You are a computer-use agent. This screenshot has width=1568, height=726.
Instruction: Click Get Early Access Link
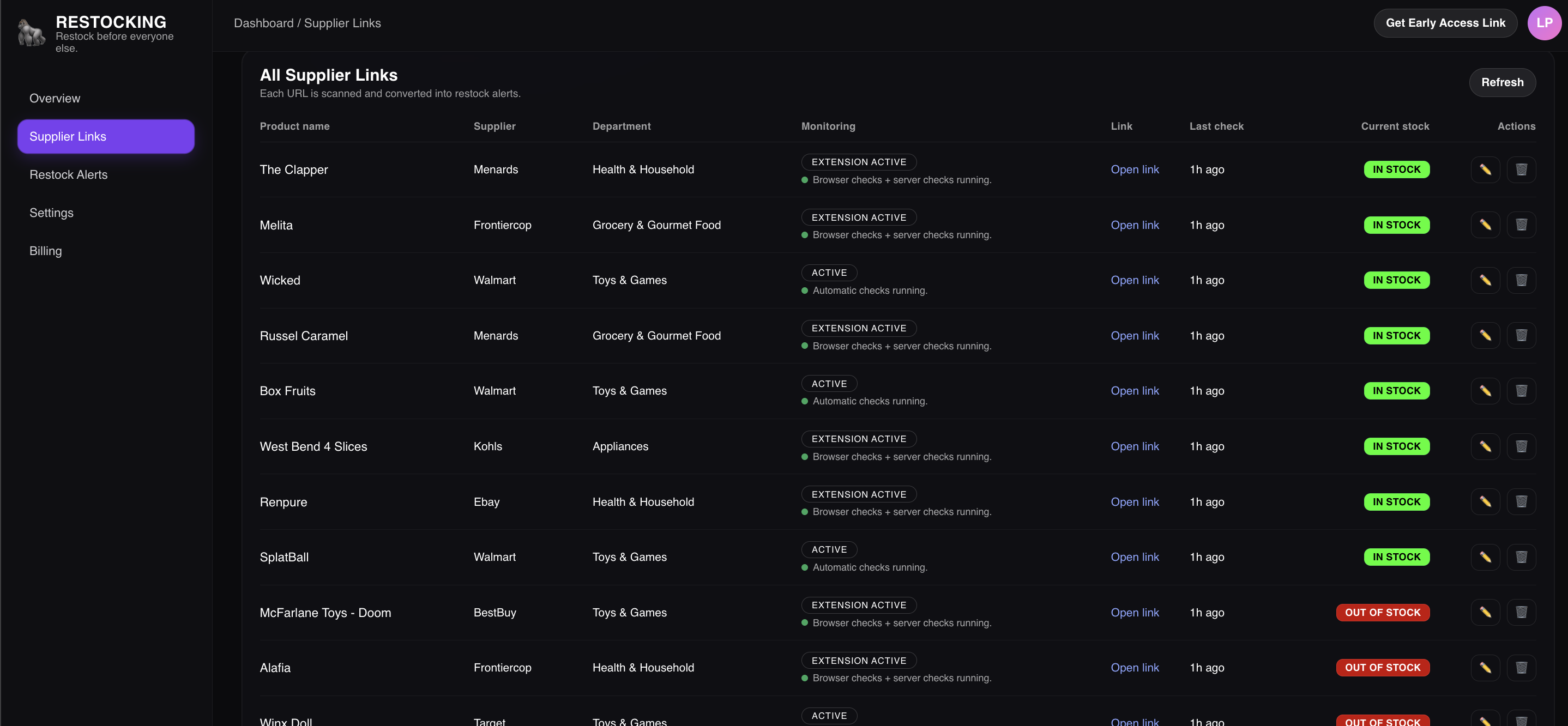click(x=1445, y=22)
